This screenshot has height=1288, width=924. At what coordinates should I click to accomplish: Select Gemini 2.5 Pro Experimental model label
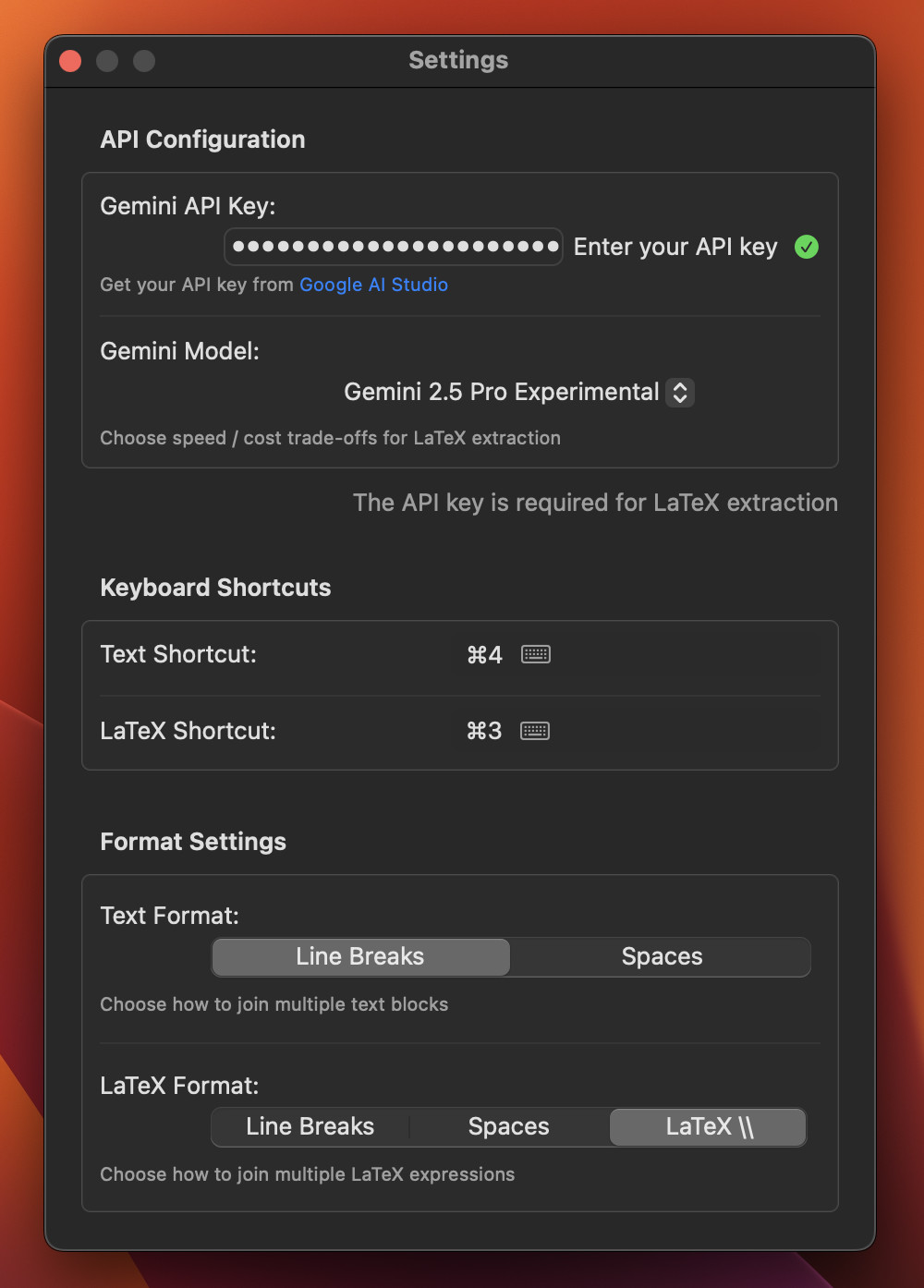coord(502,392)
